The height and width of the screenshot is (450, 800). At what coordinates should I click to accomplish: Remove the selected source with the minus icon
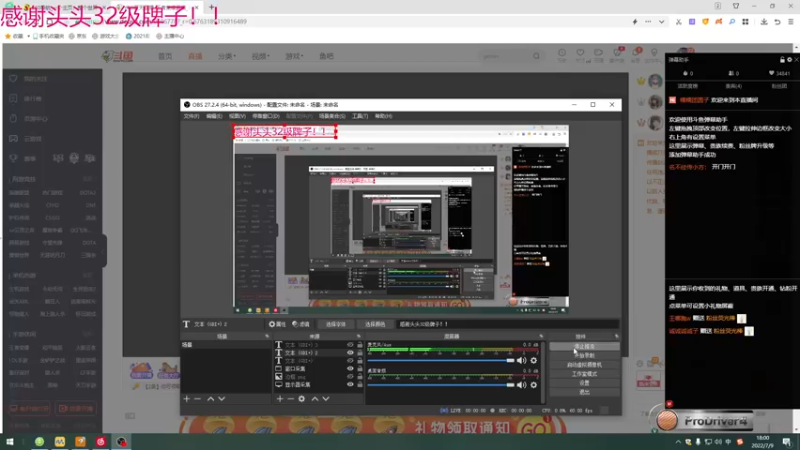click(x=290, y=399)
